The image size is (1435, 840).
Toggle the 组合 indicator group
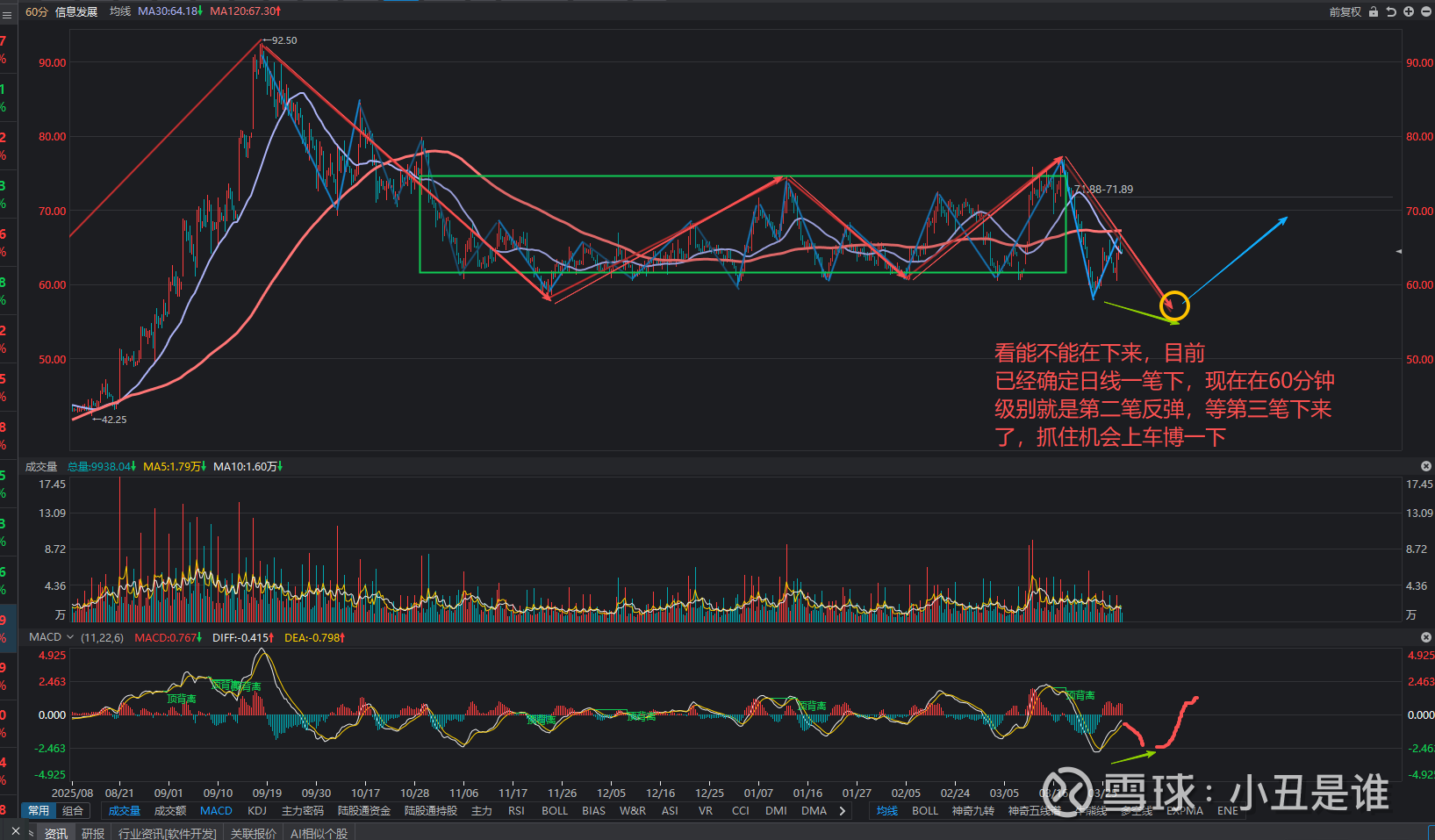pos(73,811)
